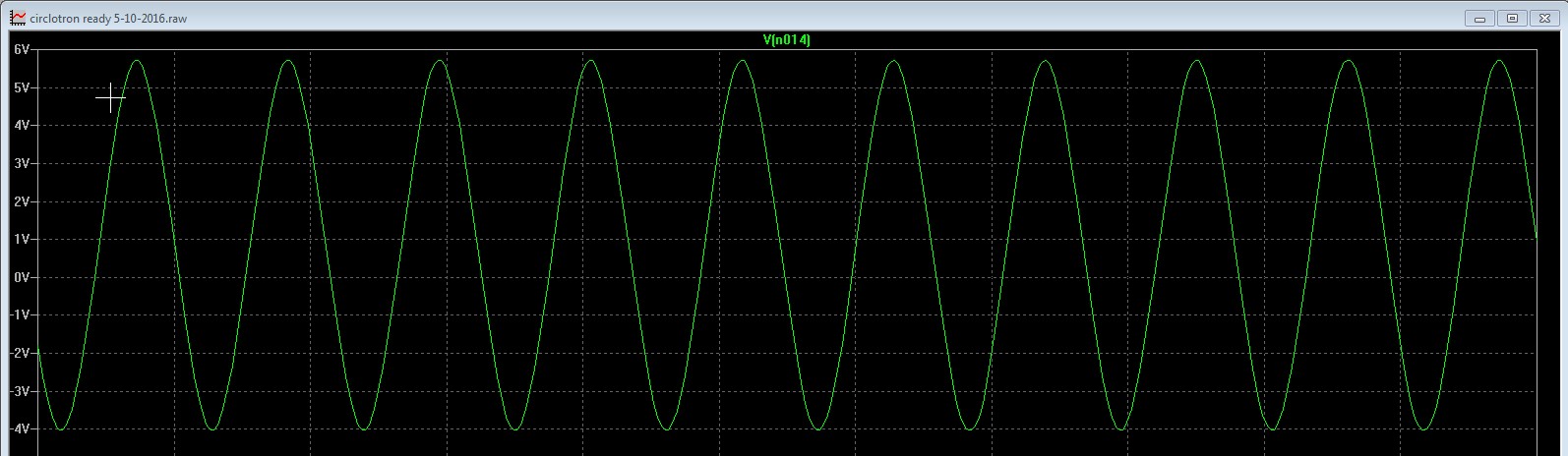Minimize the circlotron waveform window
The height and width of the screenshot is (456, 1568).
point(1480,18)
